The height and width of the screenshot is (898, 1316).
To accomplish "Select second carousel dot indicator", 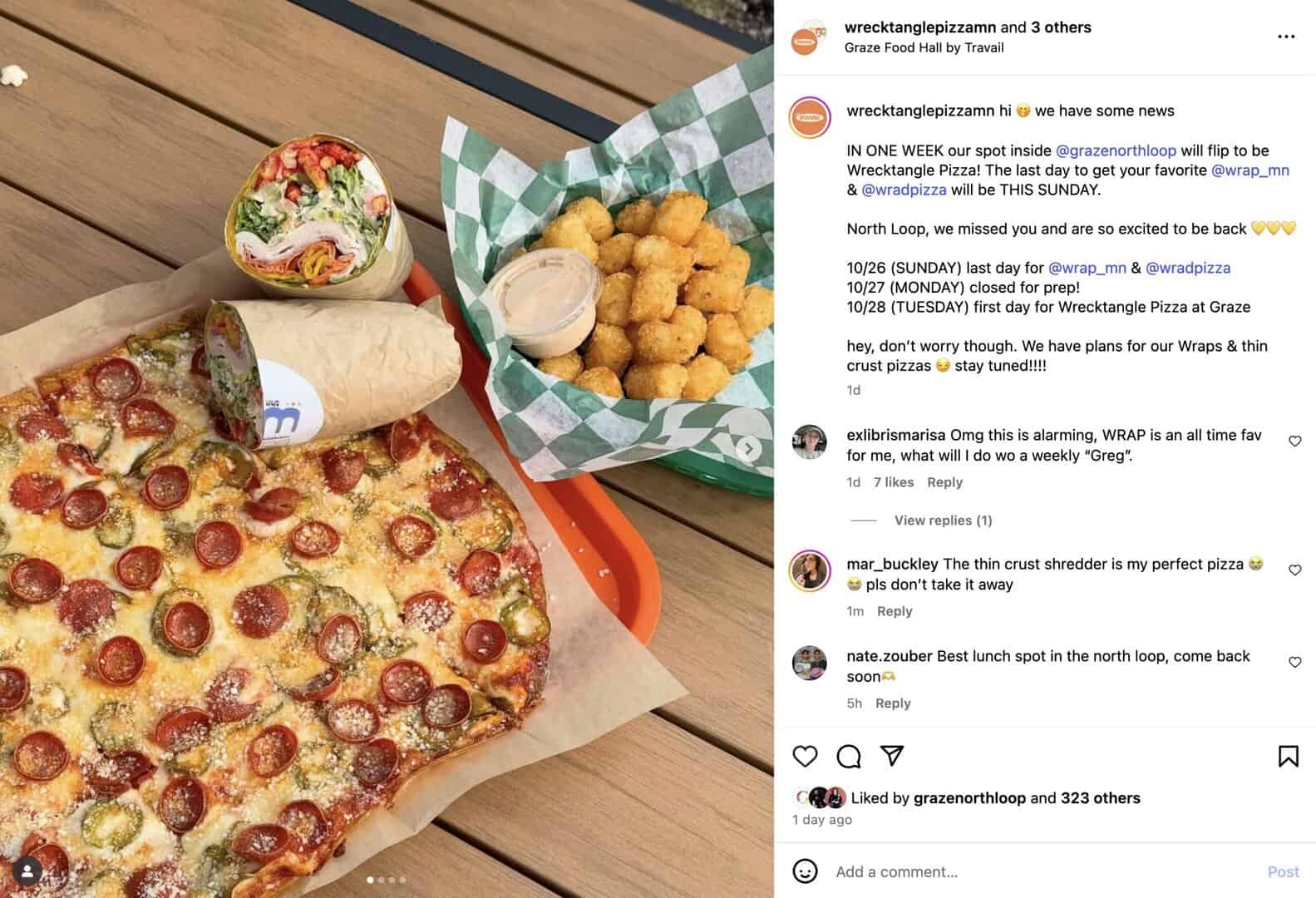I will 382,880.
